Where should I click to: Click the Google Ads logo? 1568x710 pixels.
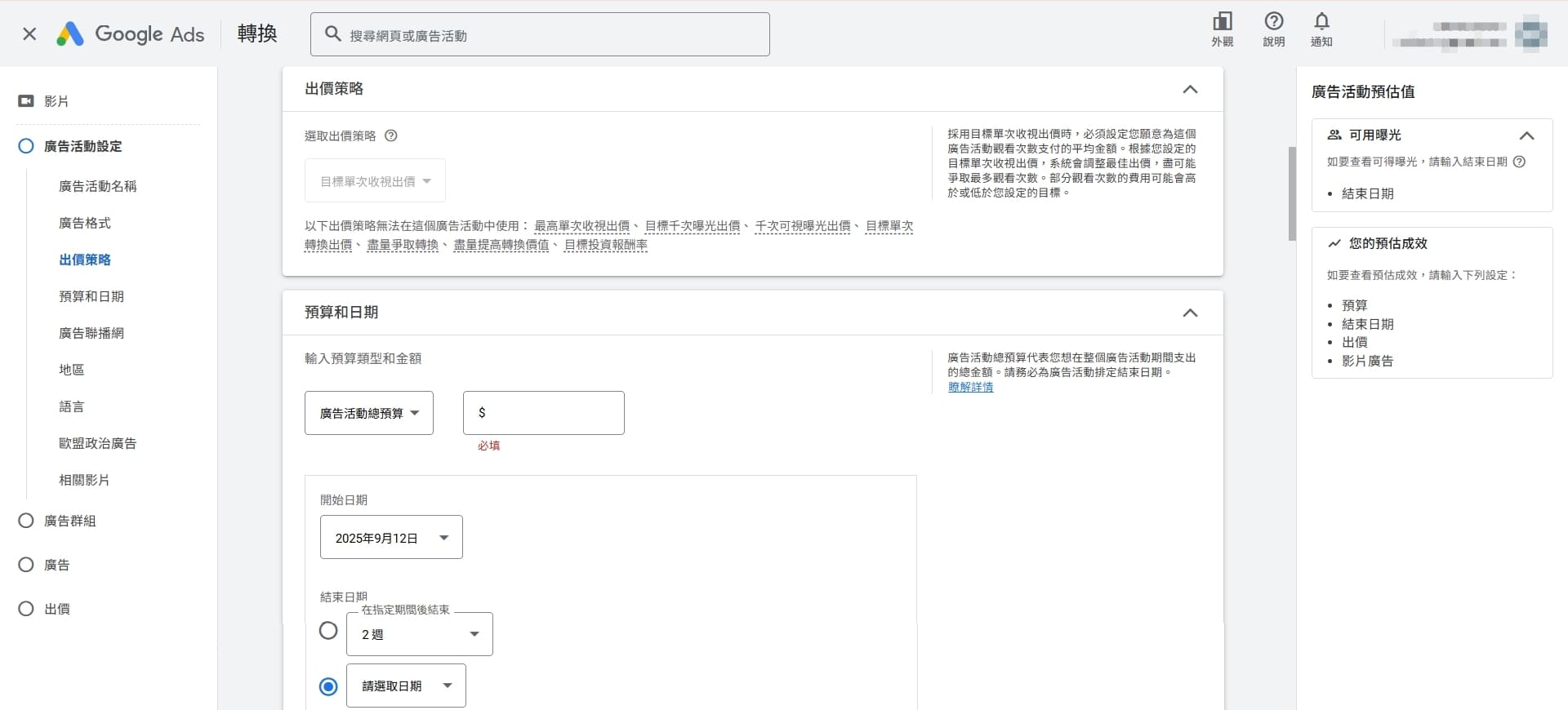(x=131, y=34)
